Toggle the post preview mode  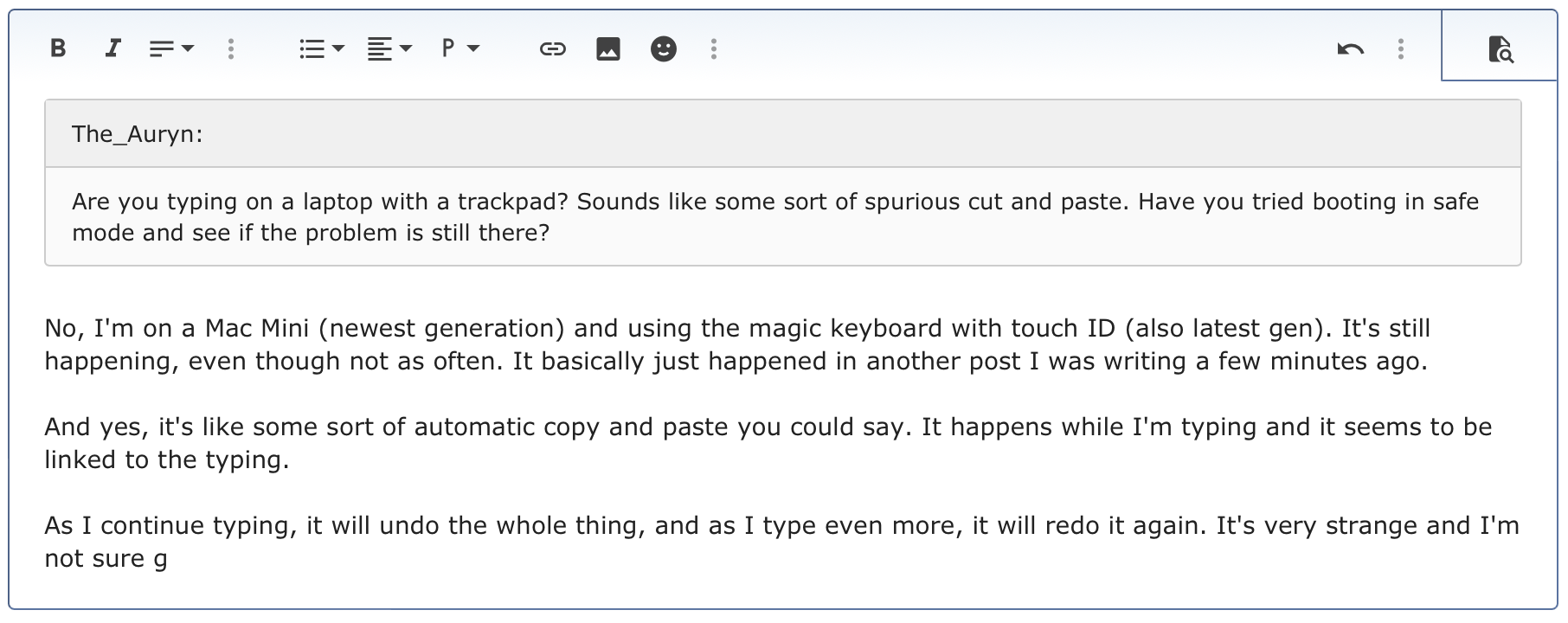(x=1501, y=49)
